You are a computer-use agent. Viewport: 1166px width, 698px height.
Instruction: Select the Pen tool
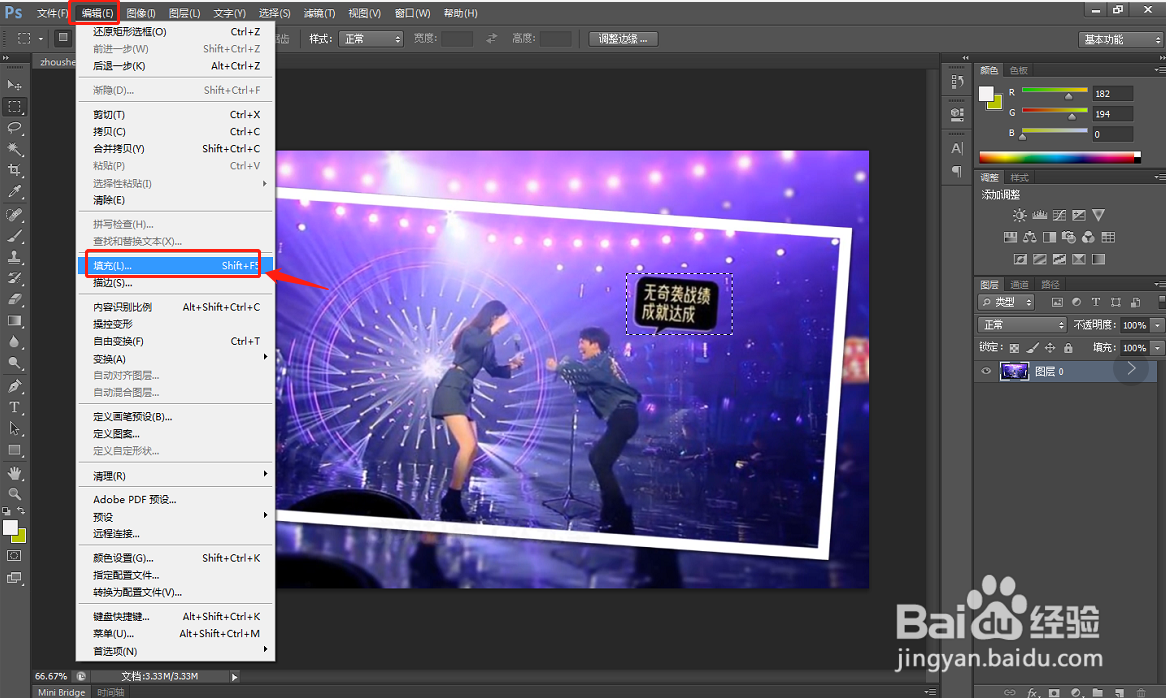(x=14, y=387)
